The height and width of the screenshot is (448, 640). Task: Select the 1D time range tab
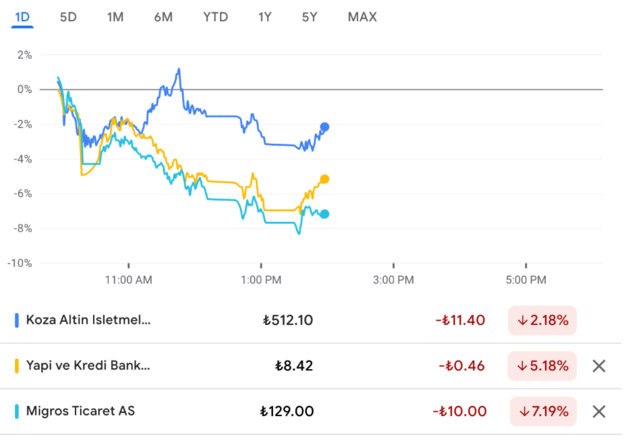coord(23,17)
